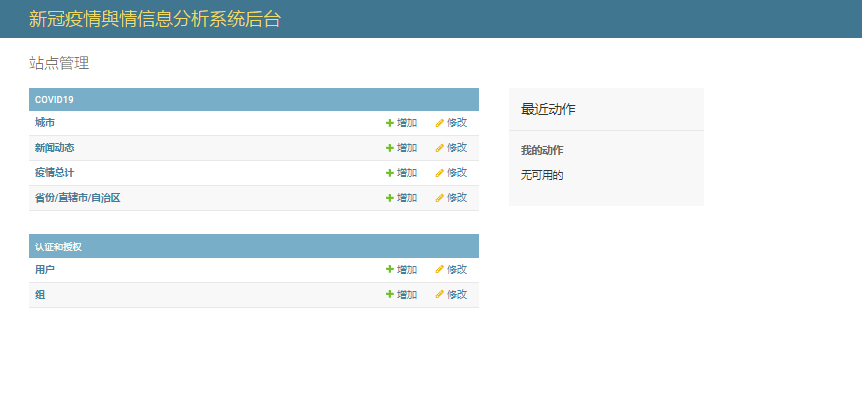
Task: Click the 无可用的 message text
Action: point(542,175)
